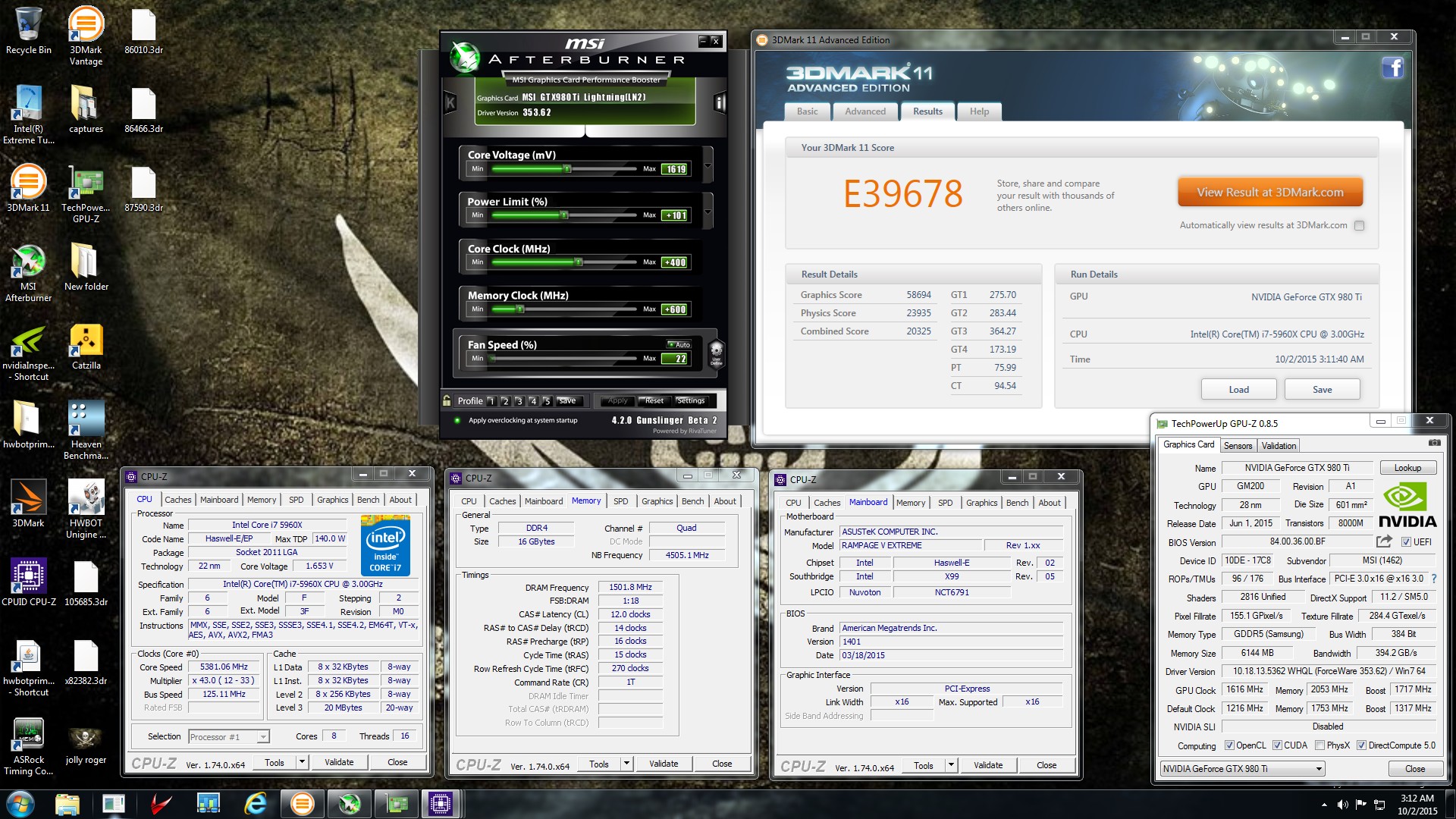1456x819 pixels.
Task: Open Internet Explorer from the taskbar
Action: point(256,803)
